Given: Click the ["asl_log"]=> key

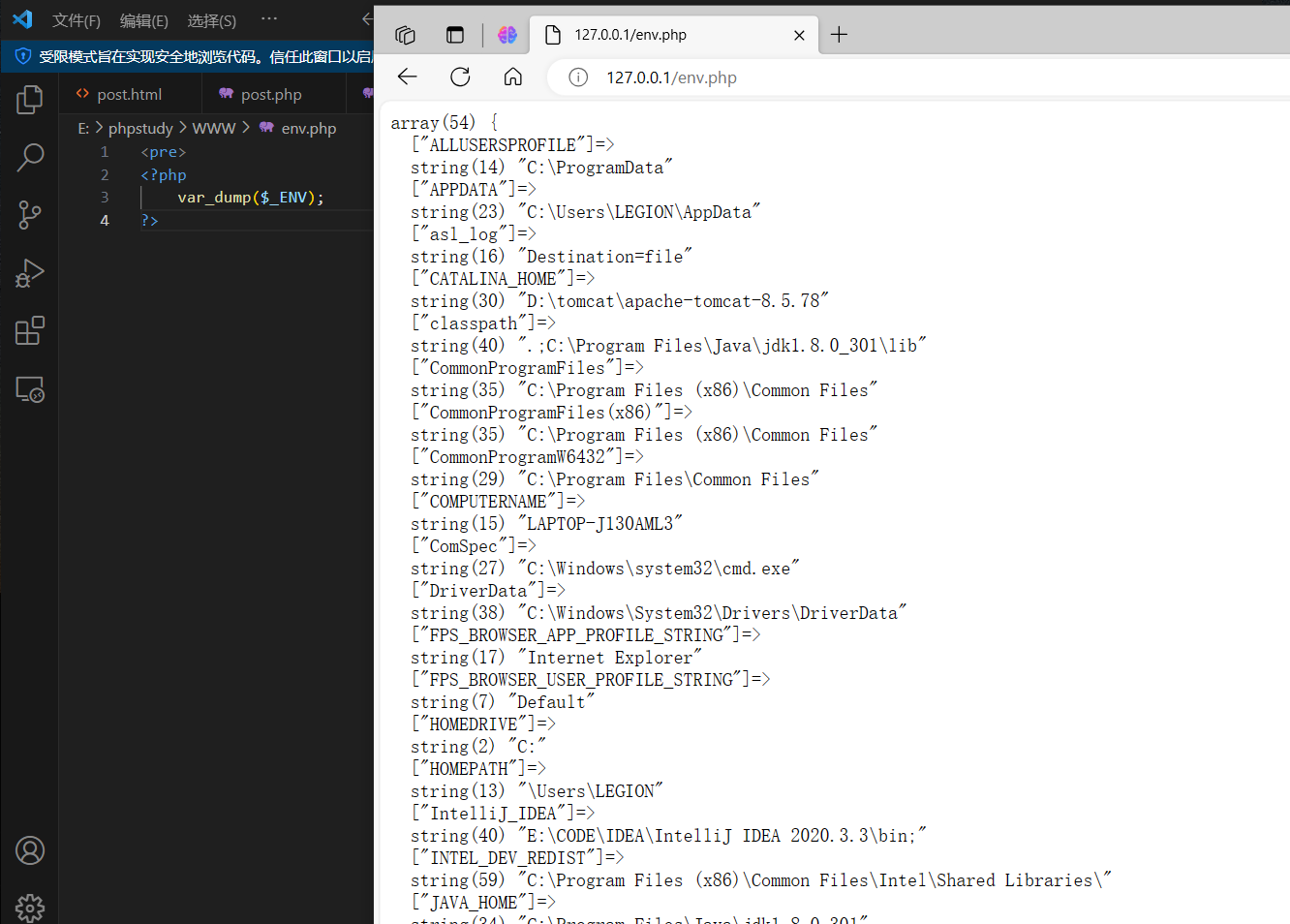Looking at the screenshot, I should point(474,234).
